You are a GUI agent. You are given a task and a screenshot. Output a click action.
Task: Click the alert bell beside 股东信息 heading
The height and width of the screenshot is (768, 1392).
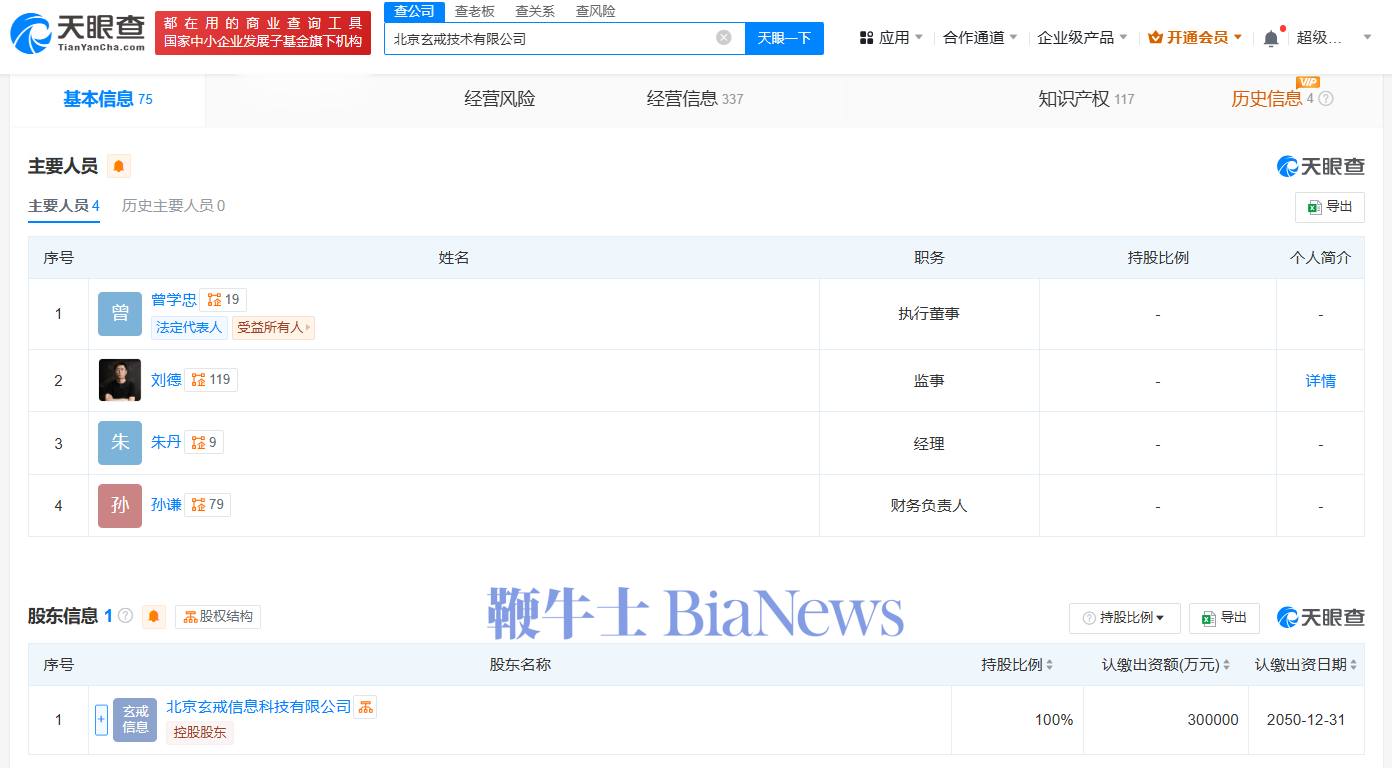point(154,616)
